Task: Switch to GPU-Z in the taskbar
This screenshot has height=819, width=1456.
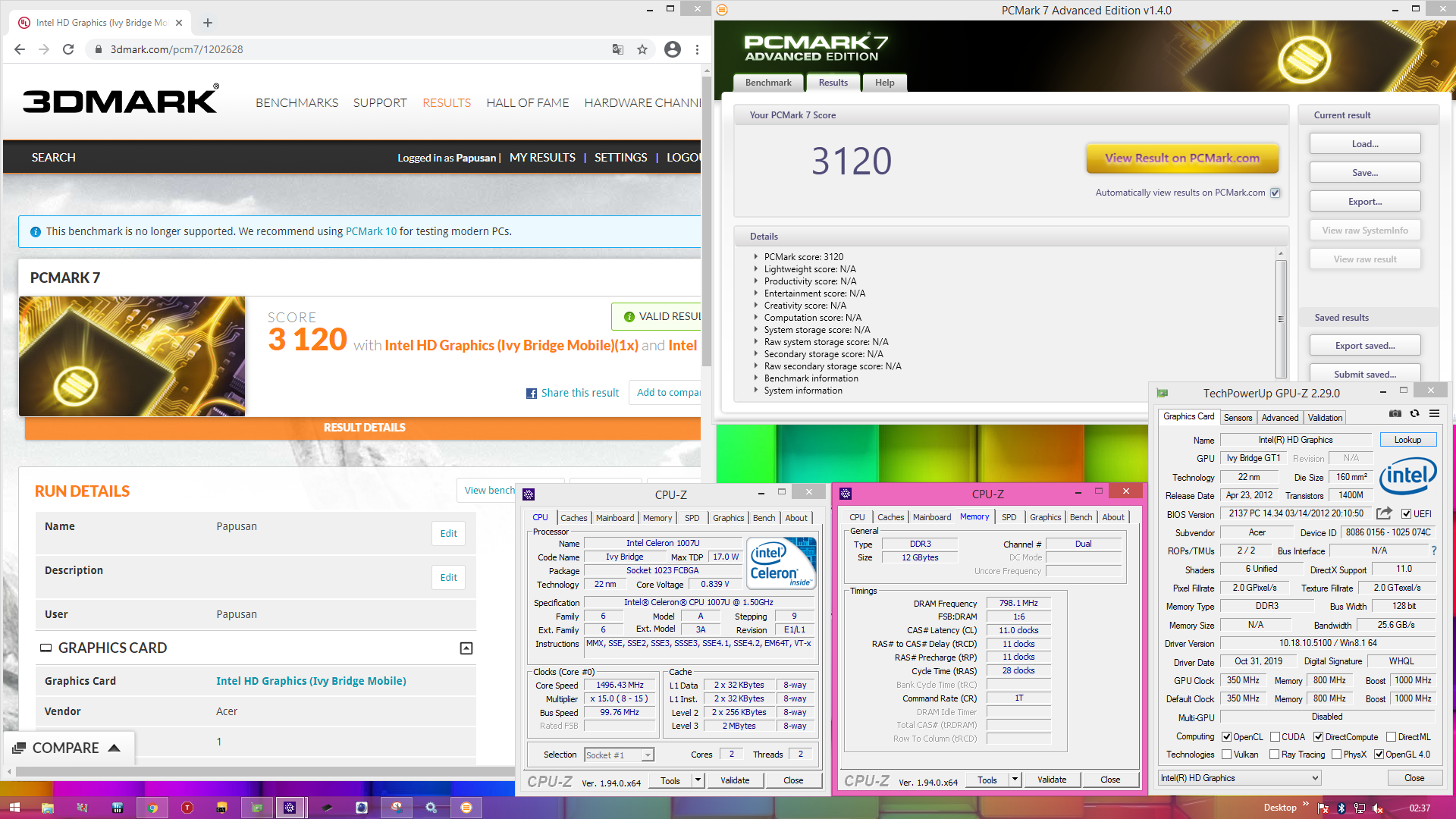Action: click(x=257, y=808)
